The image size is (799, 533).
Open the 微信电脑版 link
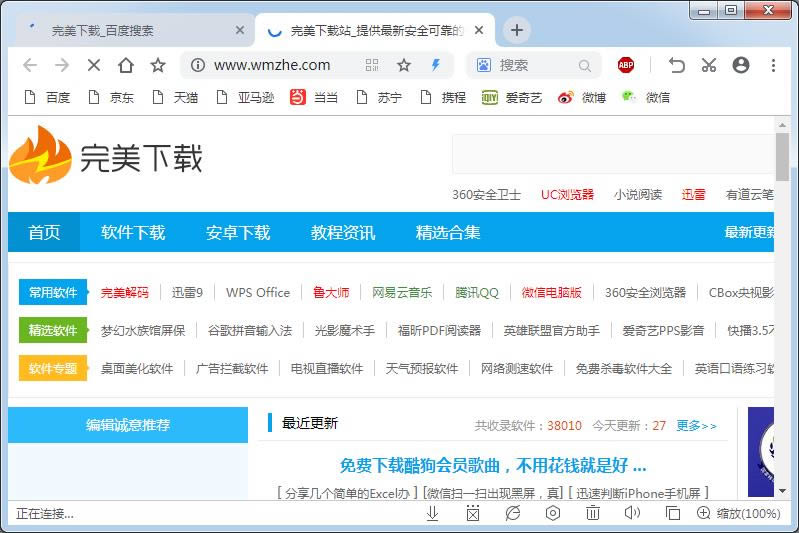551,292
